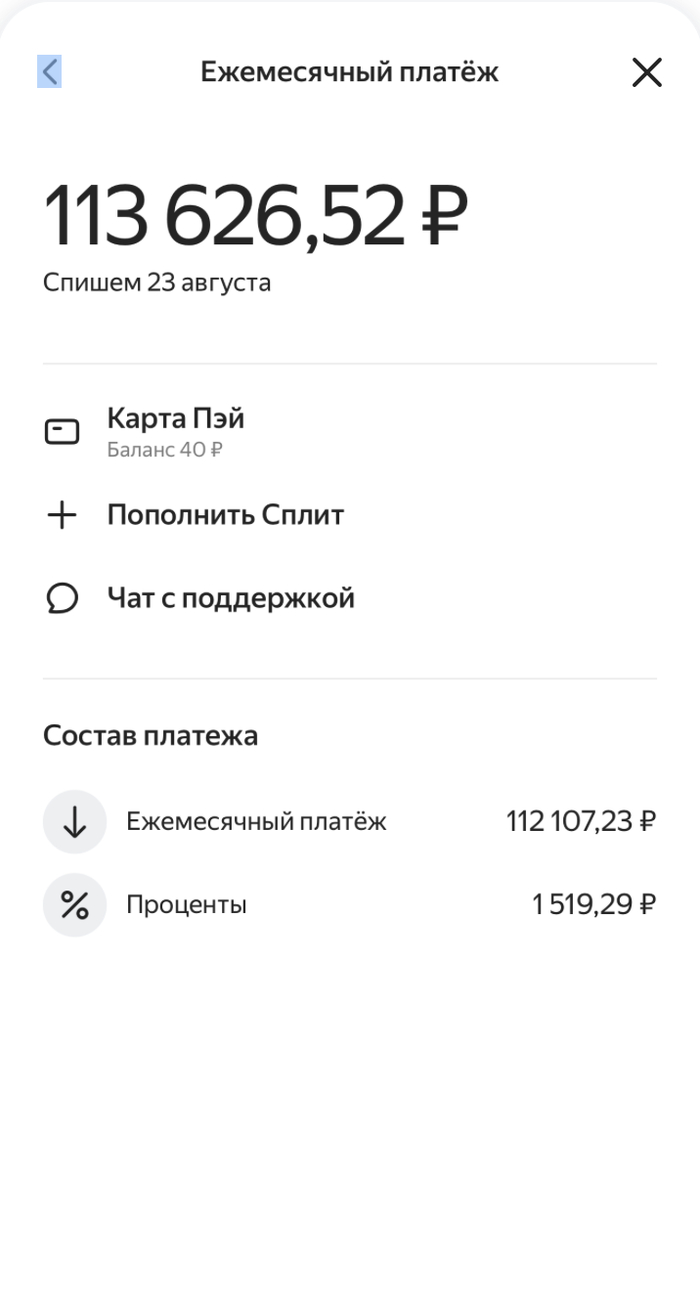Screen dimensions: 700x1310
Task: Click the 1 519,29 ₽ interest amount
Action: click(594, 905)
